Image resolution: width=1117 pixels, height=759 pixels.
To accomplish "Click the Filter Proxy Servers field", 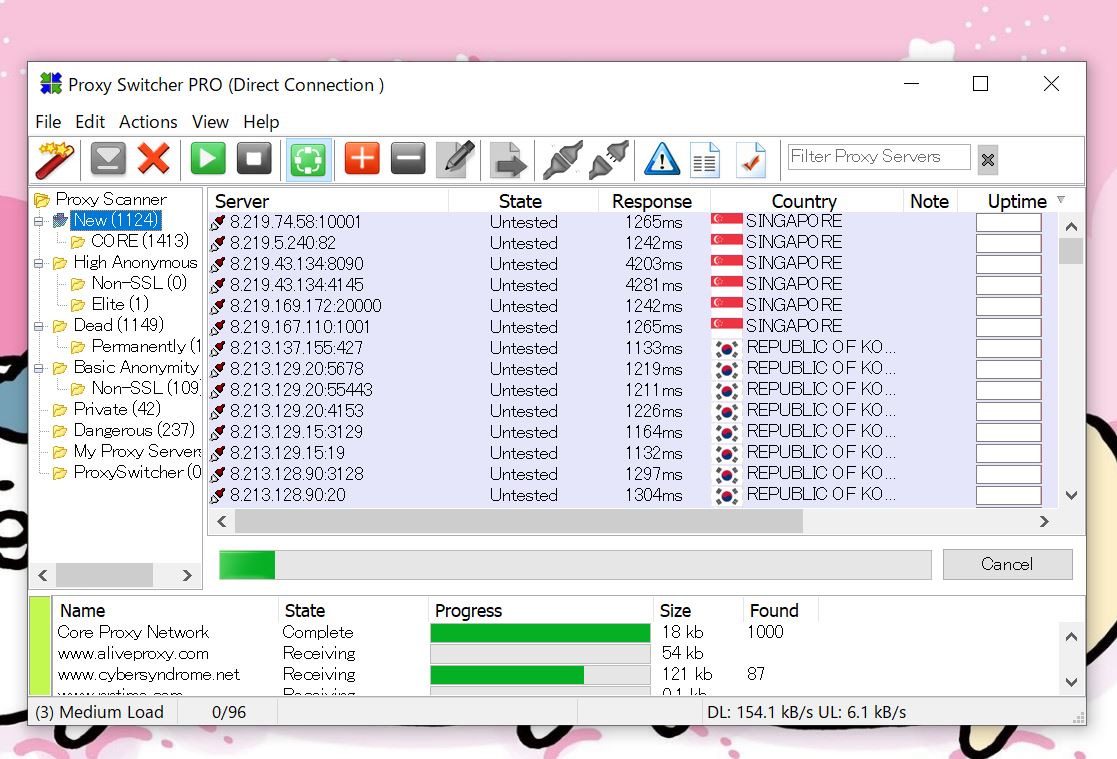I will point(879,157).
